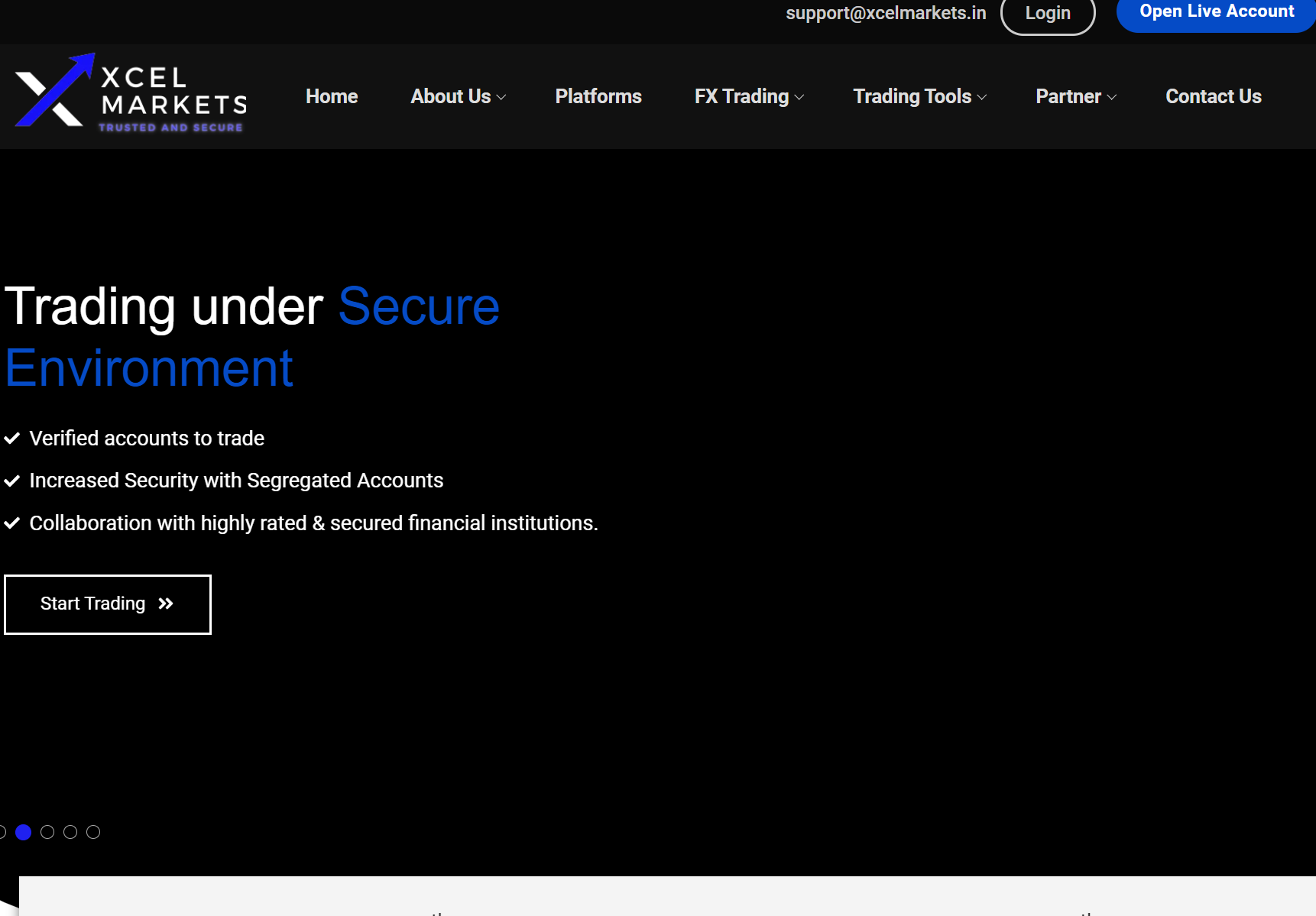Click the Trading under Secure Environment heading
The image size is (1316, 916).
[252, 337]
